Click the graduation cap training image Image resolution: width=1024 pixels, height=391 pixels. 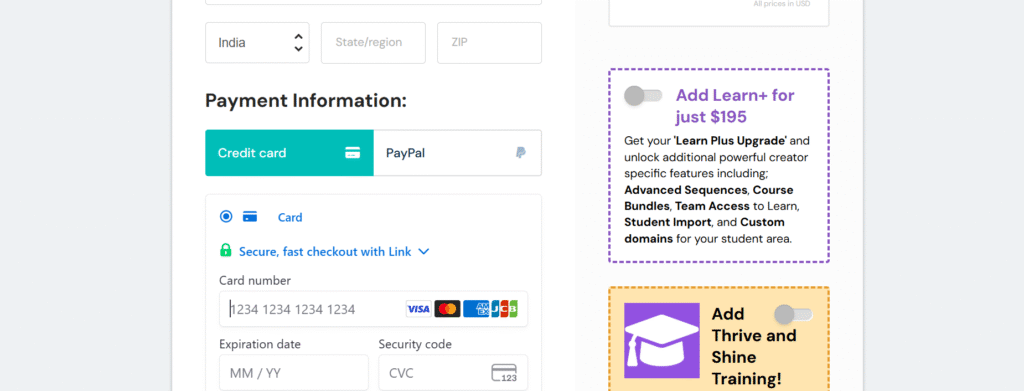pos(662,341)
